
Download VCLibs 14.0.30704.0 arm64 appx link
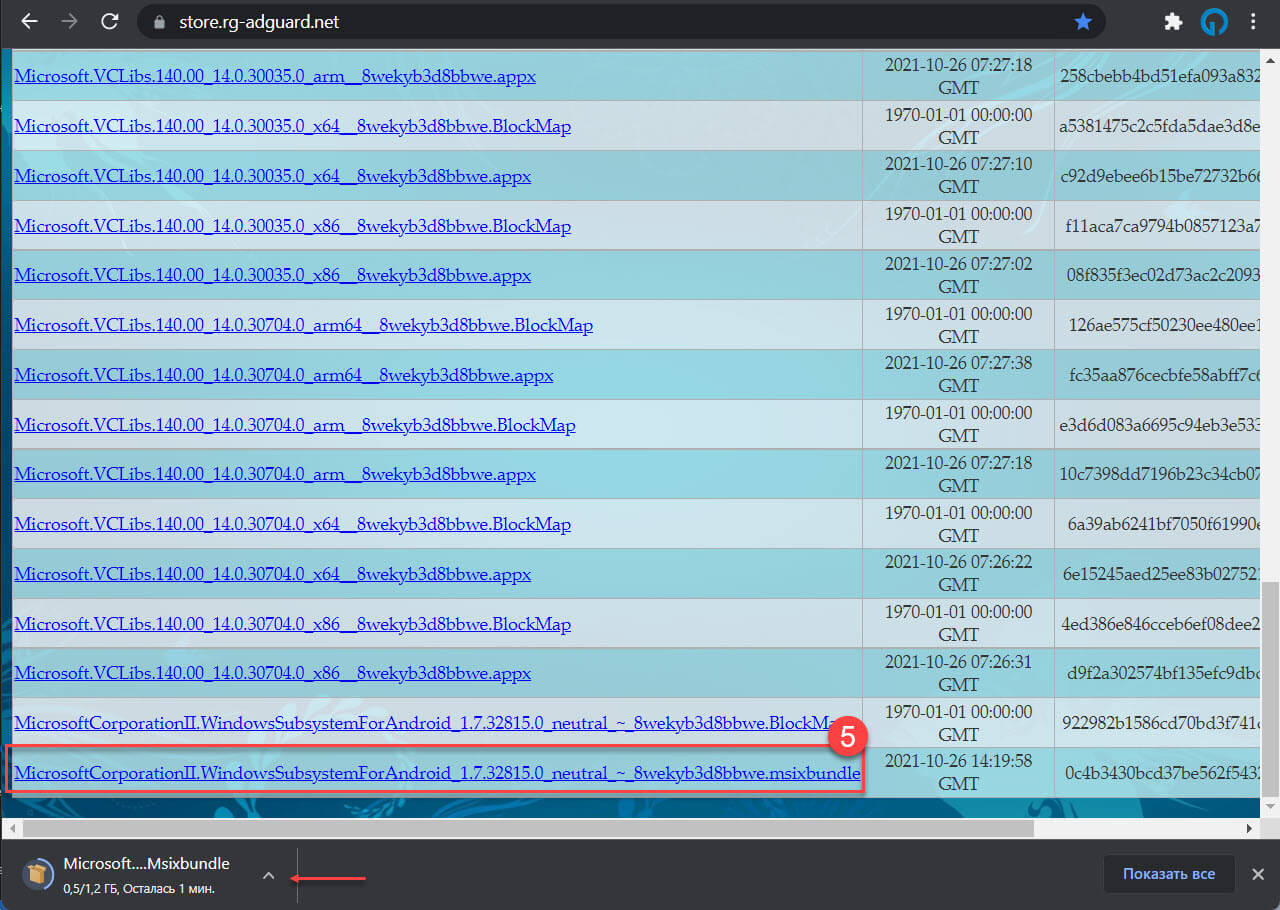(283, 375)
